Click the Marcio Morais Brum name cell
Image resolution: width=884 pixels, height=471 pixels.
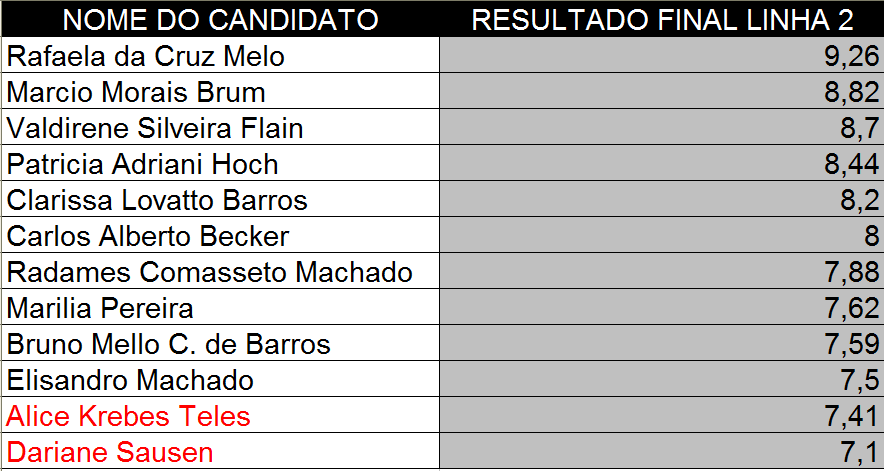coord(220,92)
